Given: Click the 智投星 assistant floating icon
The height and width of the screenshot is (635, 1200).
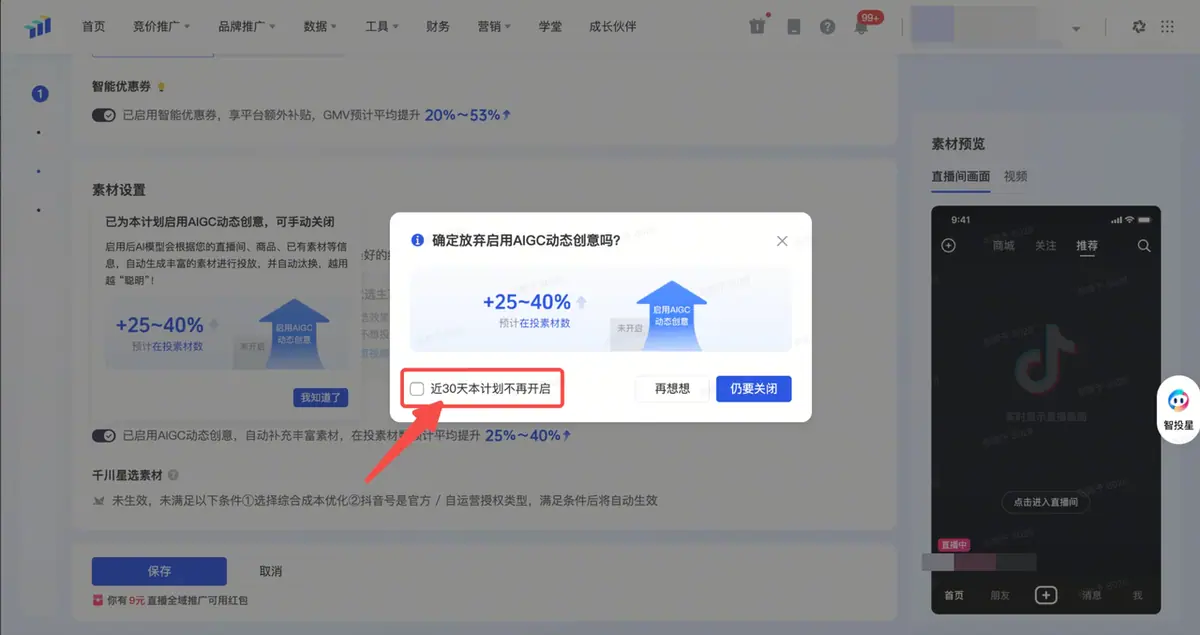Looking at the screenshot, I should tap(1178, 408).
